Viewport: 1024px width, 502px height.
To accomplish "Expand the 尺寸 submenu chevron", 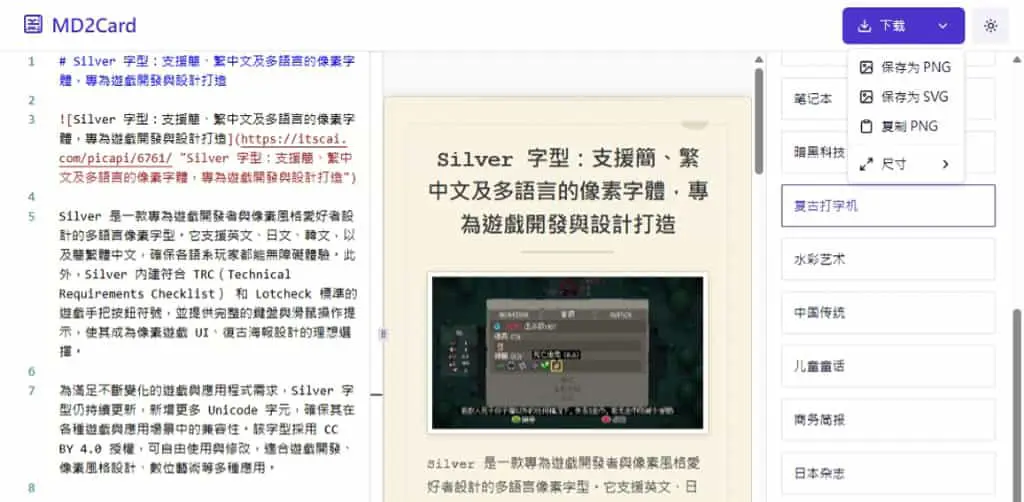I will point(945,164).
